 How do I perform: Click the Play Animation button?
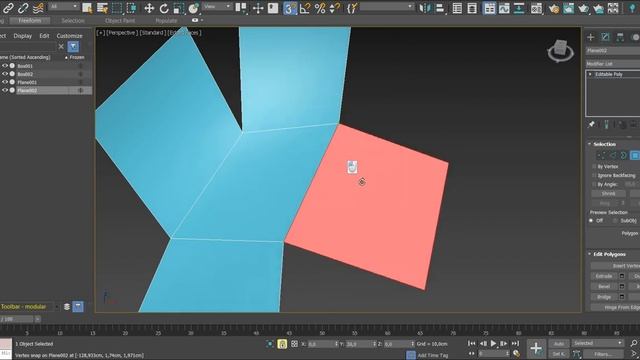pos(493,343)
